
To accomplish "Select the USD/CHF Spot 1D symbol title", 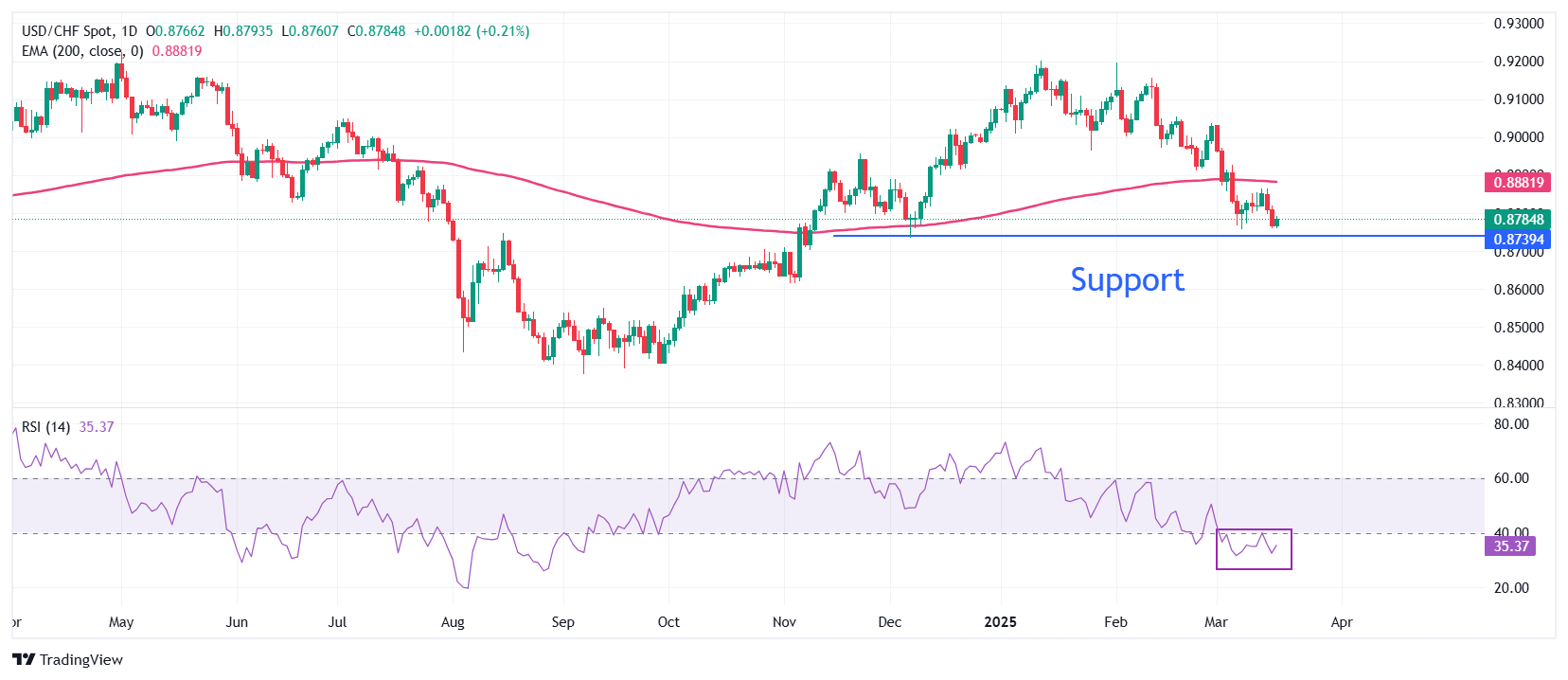I will 80,31.
